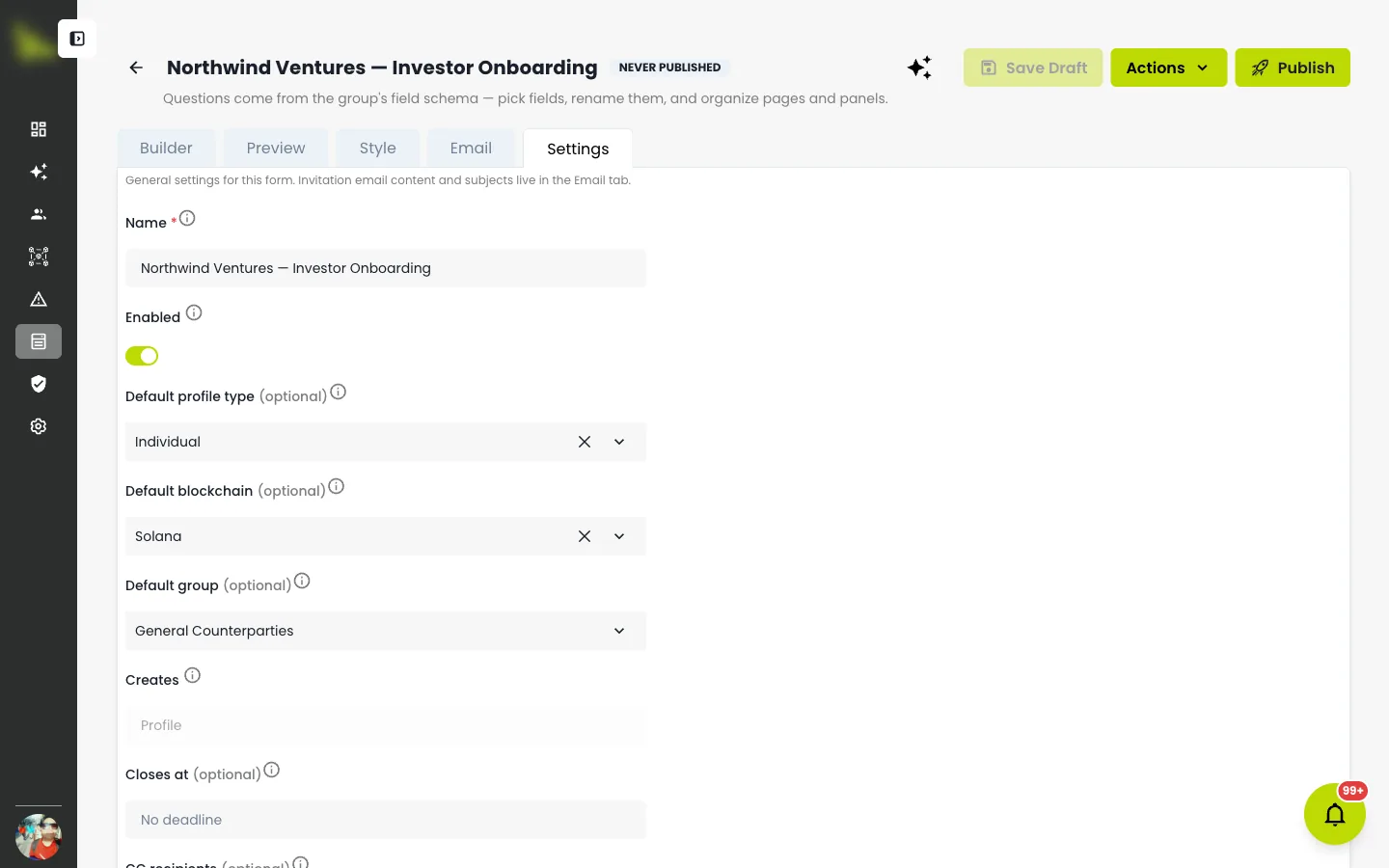Collapse the sidebar panel toggle icon

tap(77, 39)
